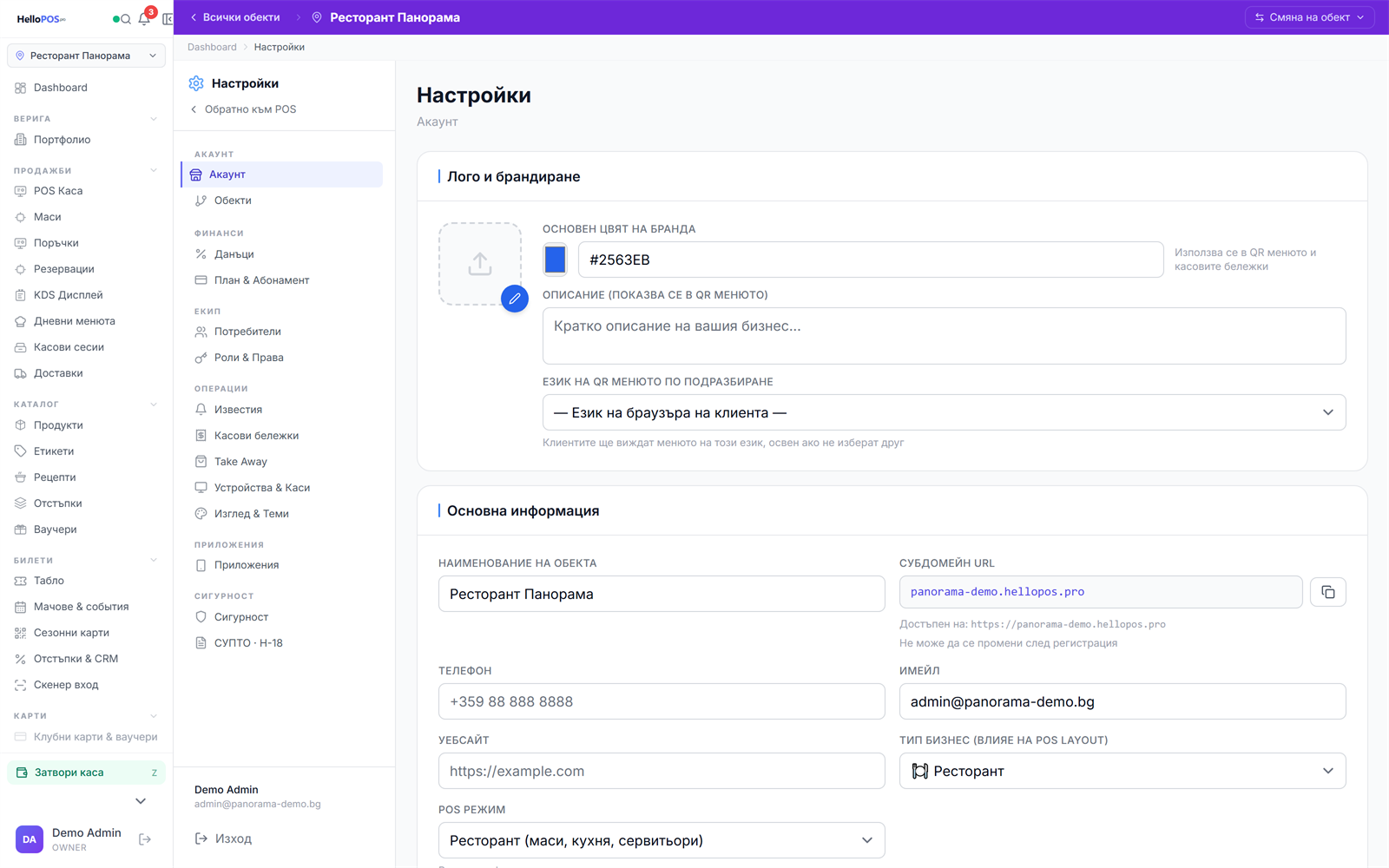Collapse the КАТАЛОГ section
Screen dimensions: 1389x868
(x=154, y=404)
